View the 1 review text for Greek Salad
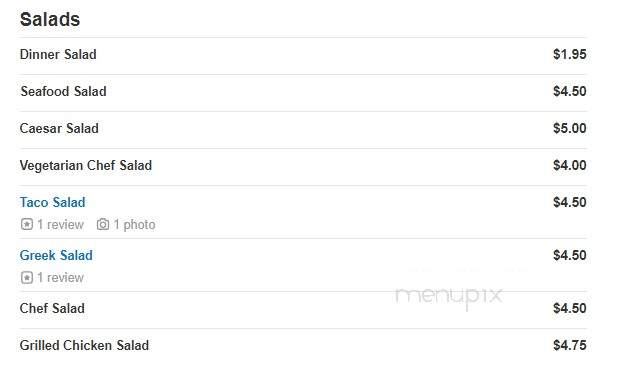The image size is (628, 378). click(60, 277)
